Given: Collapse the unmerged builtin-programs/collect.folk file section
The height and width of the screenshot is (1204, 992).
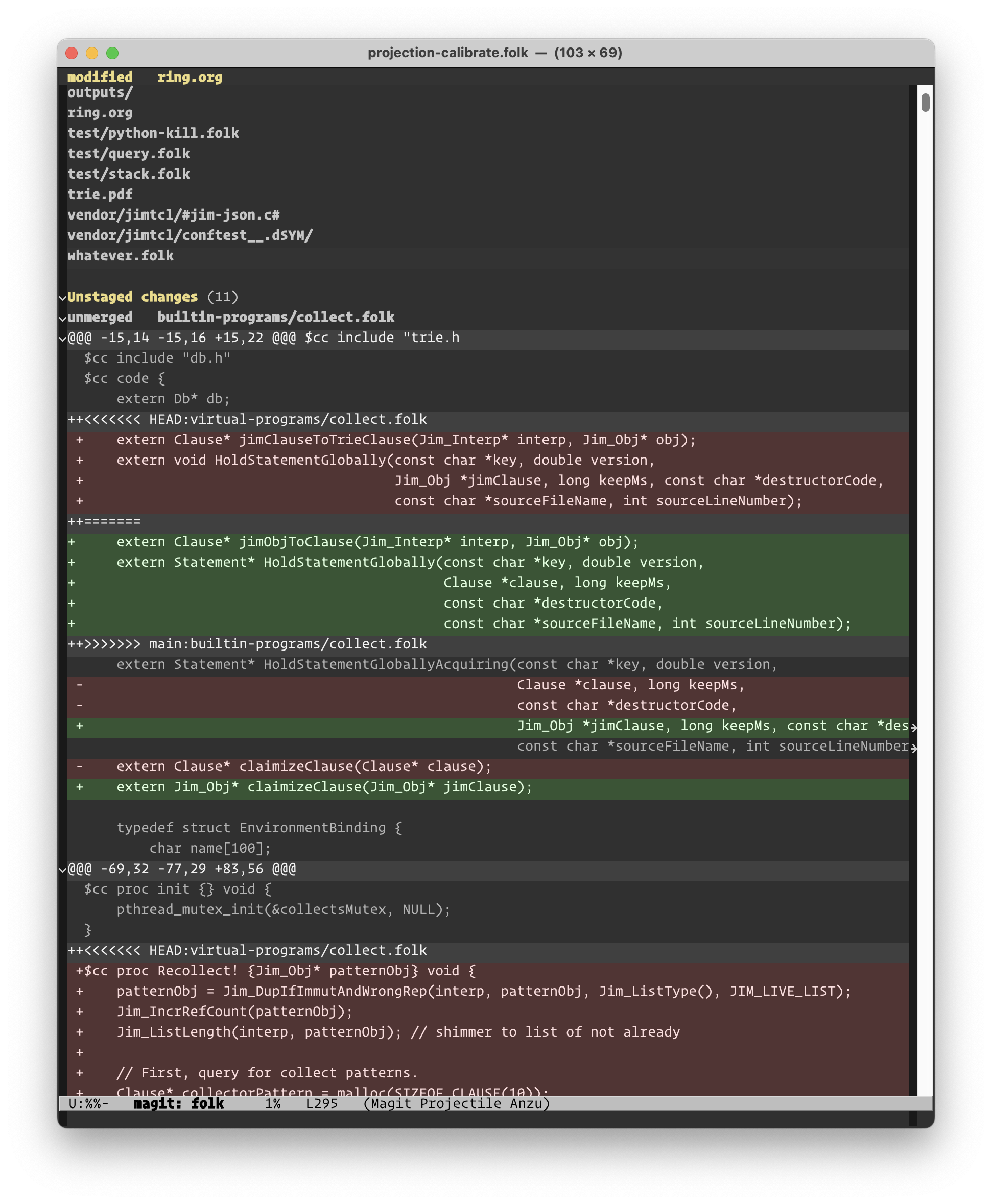Looking at the screenshot, I should point(63,318).
